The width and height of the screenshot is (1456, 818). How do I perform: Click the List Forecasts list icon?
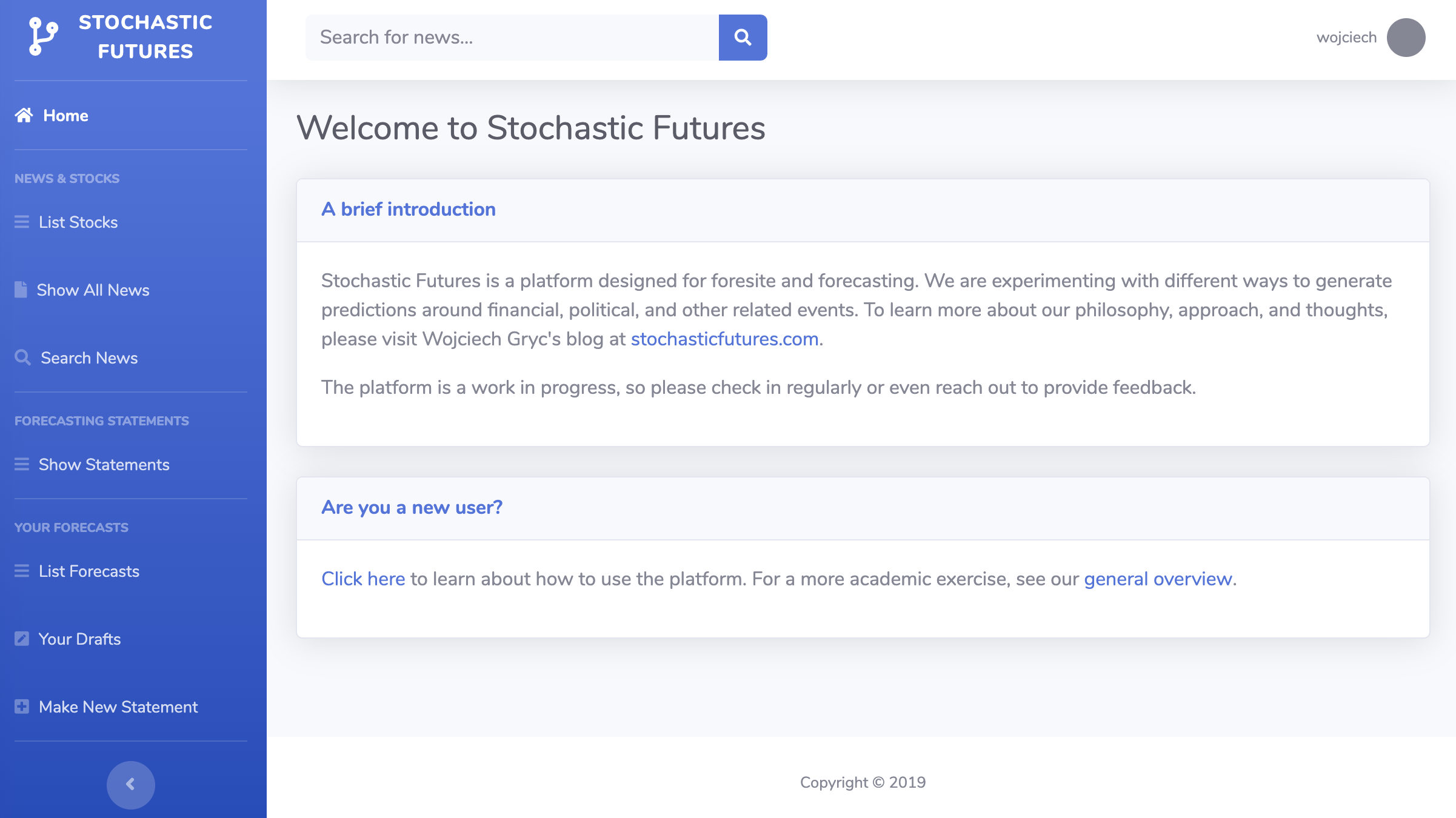click(x=22, y=571)
